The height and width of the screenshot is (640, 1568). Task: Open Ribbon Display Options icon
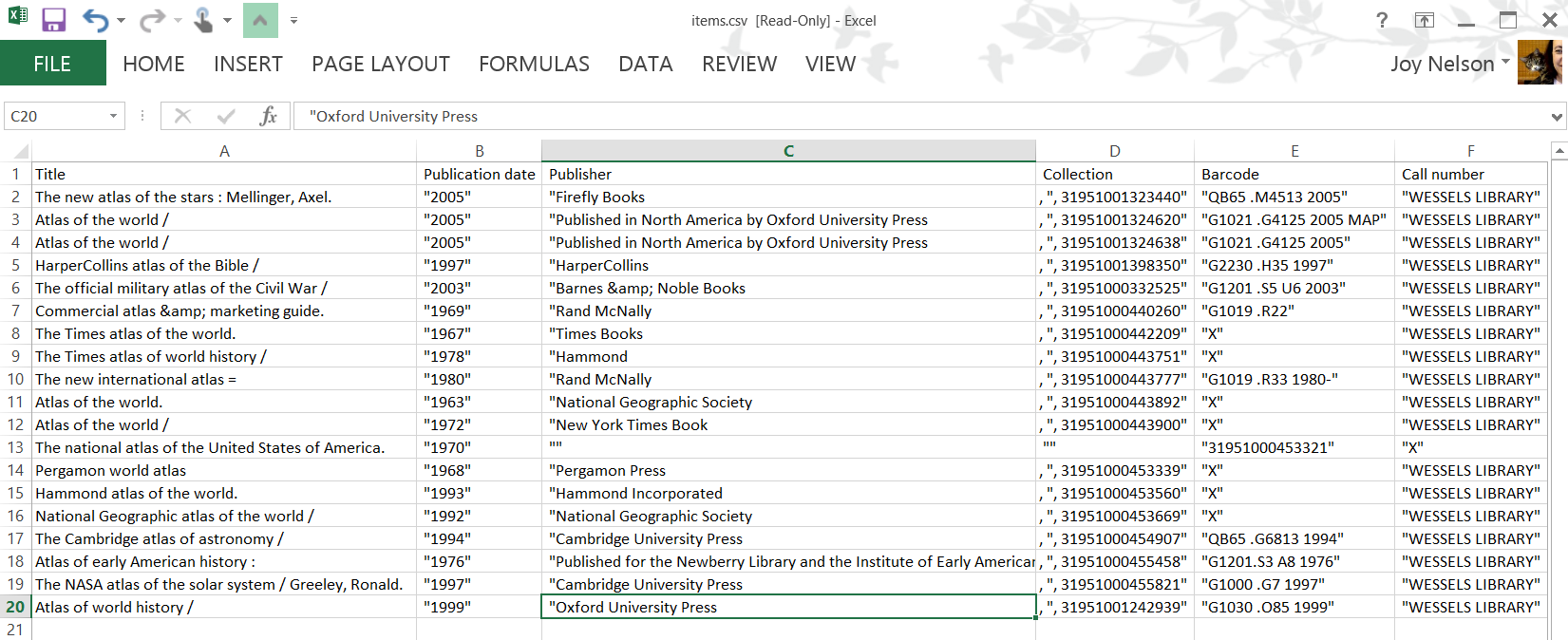(1424, 20)
